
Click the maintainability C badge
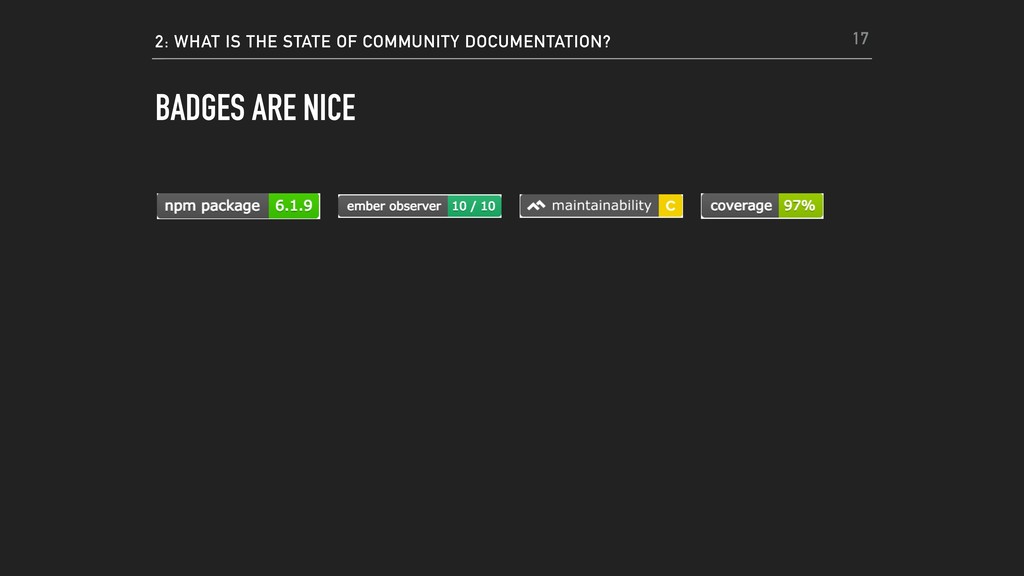coord(601,206)
